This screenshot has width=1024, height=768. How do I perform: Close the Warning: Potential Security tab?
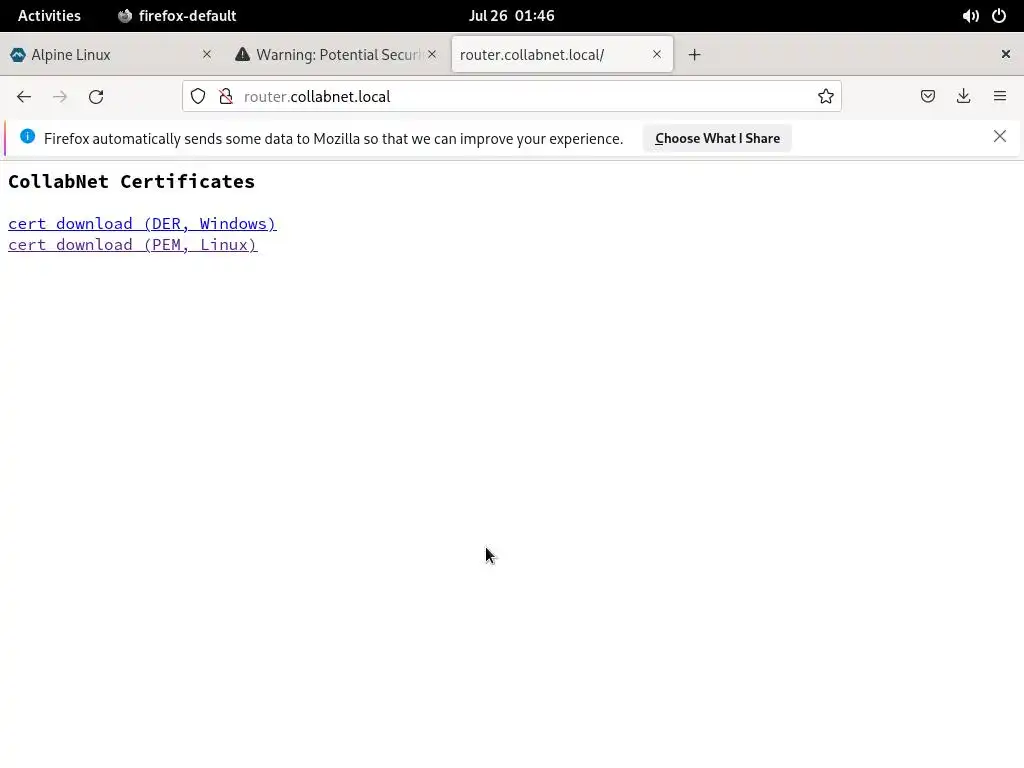click(x=432, y=54)
